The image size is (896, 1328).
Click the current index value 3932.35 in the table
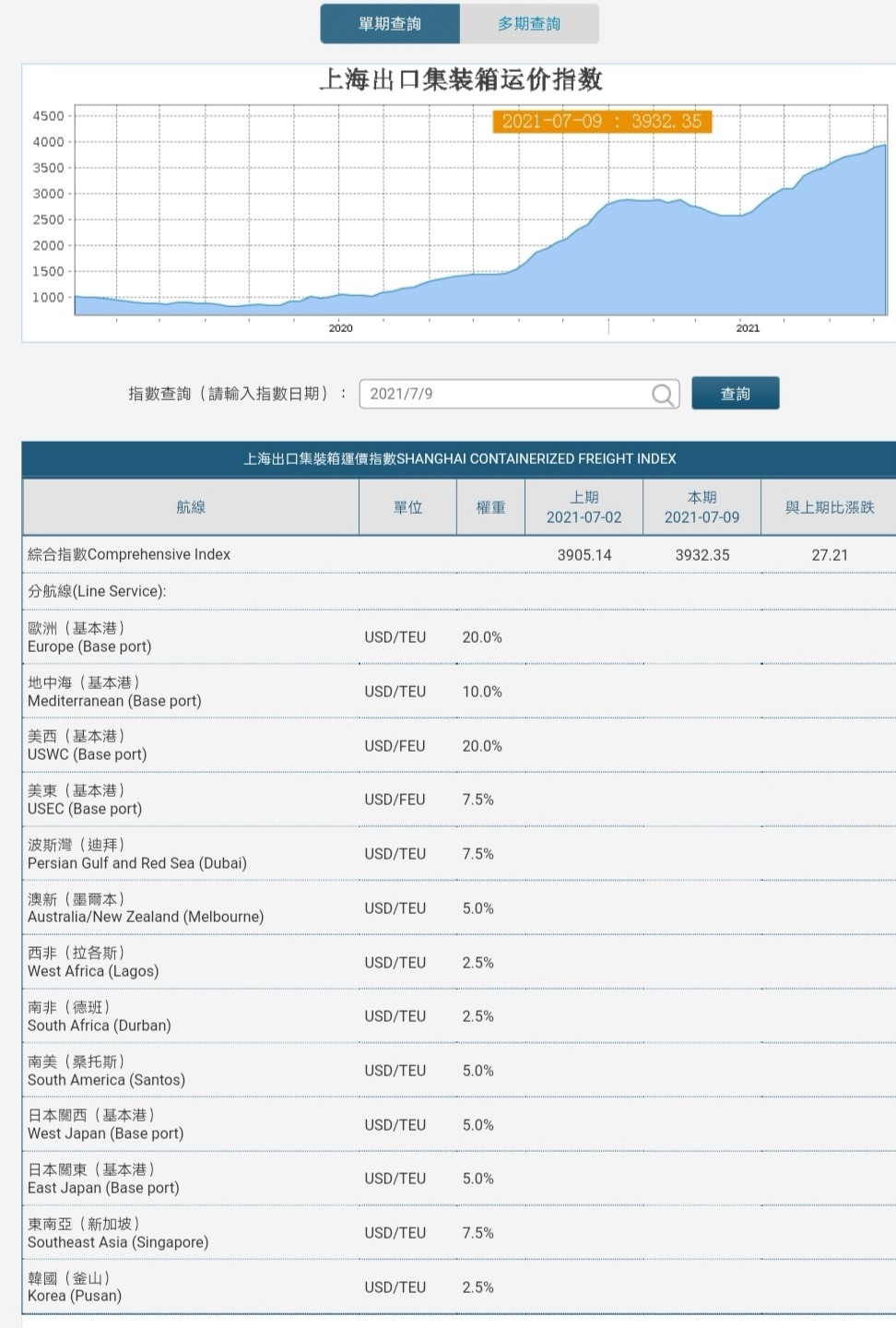701,555
